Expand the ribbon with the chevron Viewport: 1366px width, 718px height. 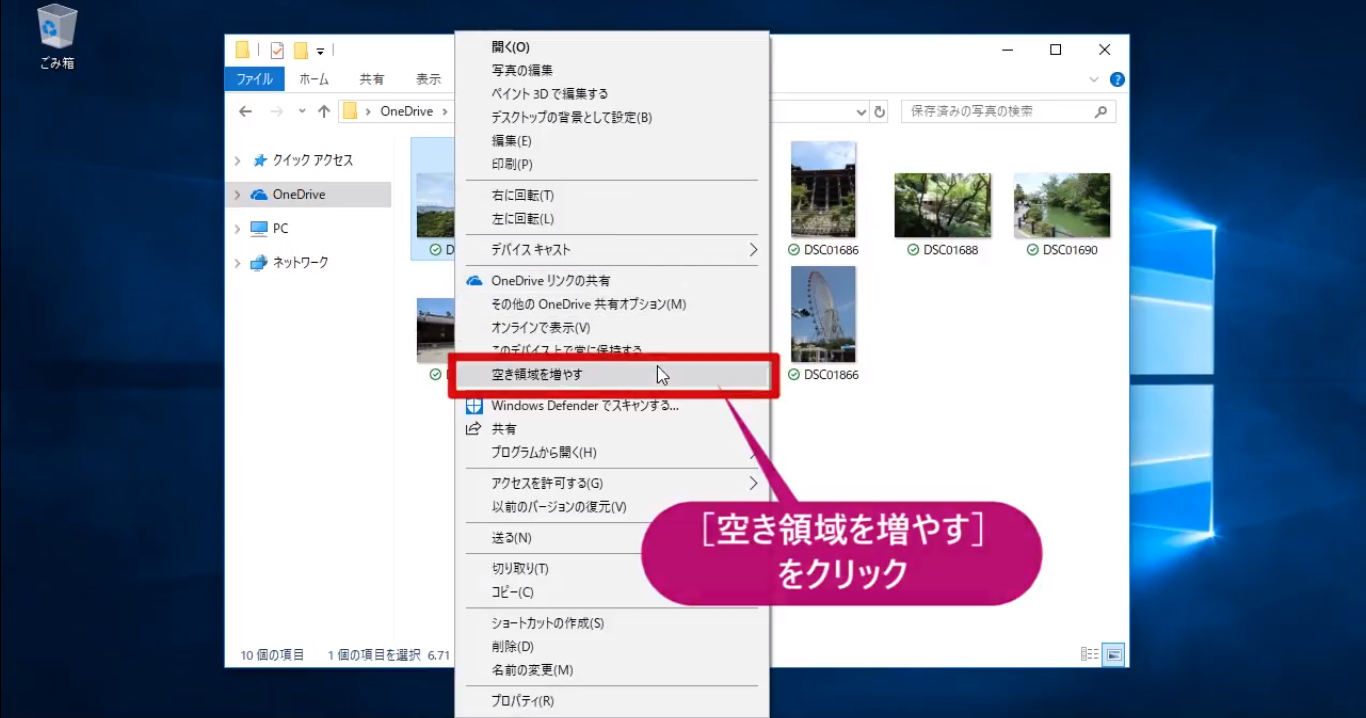[1094, 79]
